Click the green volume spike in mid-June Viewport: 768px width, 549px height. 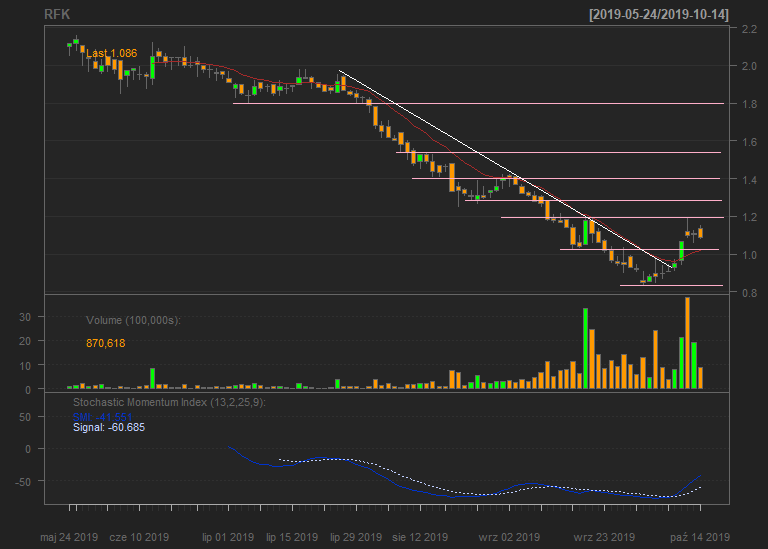click(152, 379)
